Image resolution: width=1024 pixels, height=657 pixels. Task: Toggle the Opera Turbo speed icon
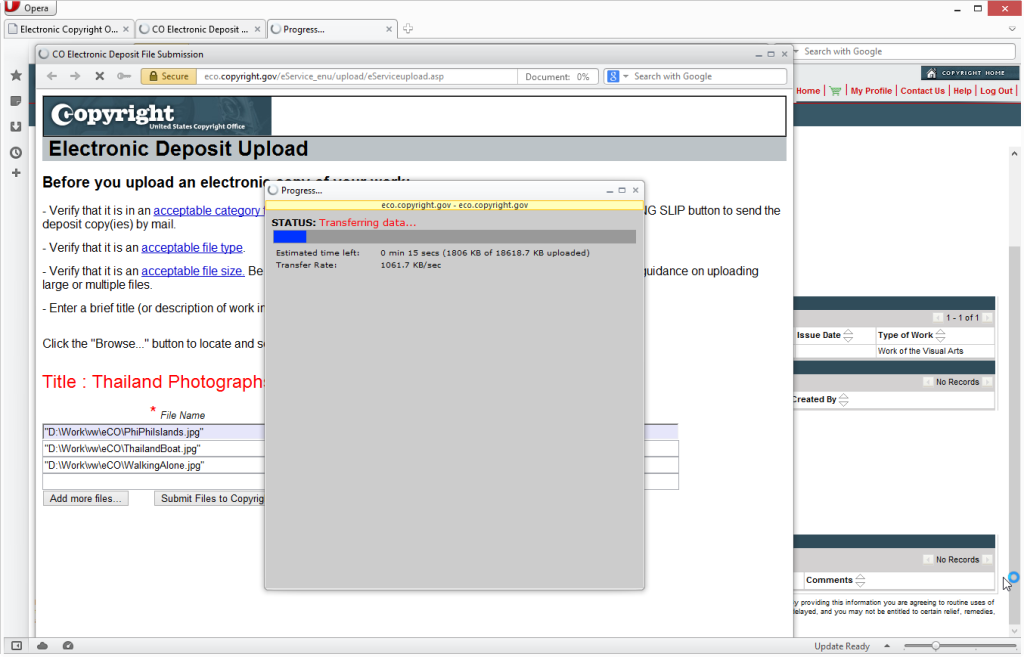[68, 647]
